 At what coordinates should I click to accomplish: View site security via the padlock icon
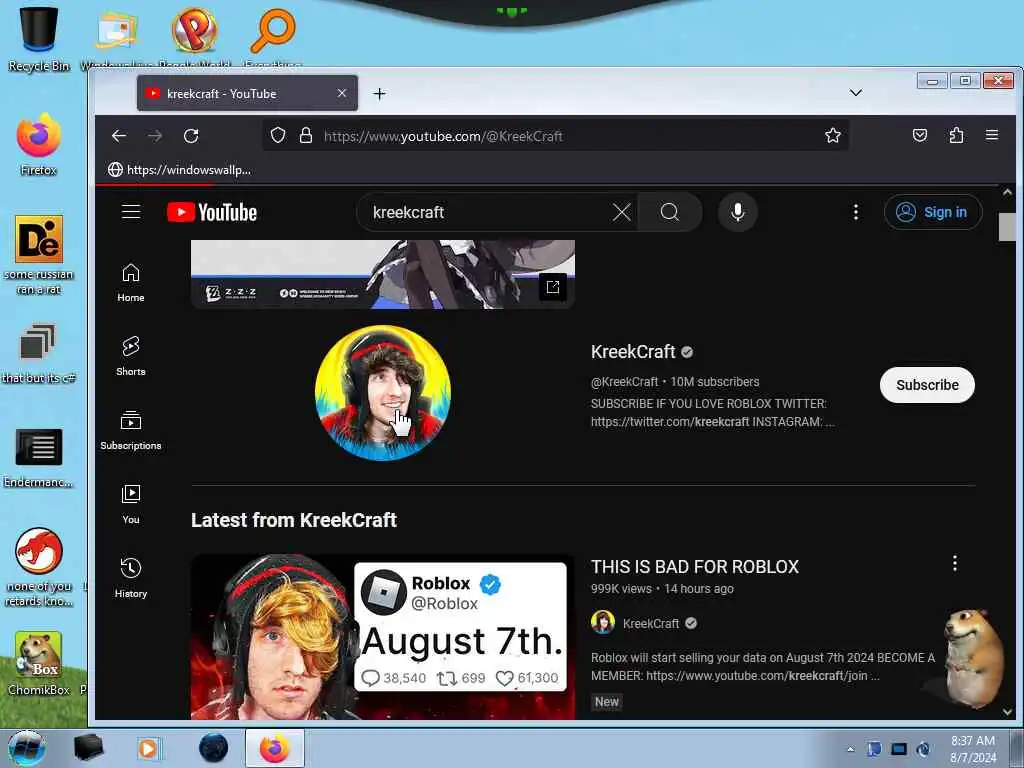(306, 136)
